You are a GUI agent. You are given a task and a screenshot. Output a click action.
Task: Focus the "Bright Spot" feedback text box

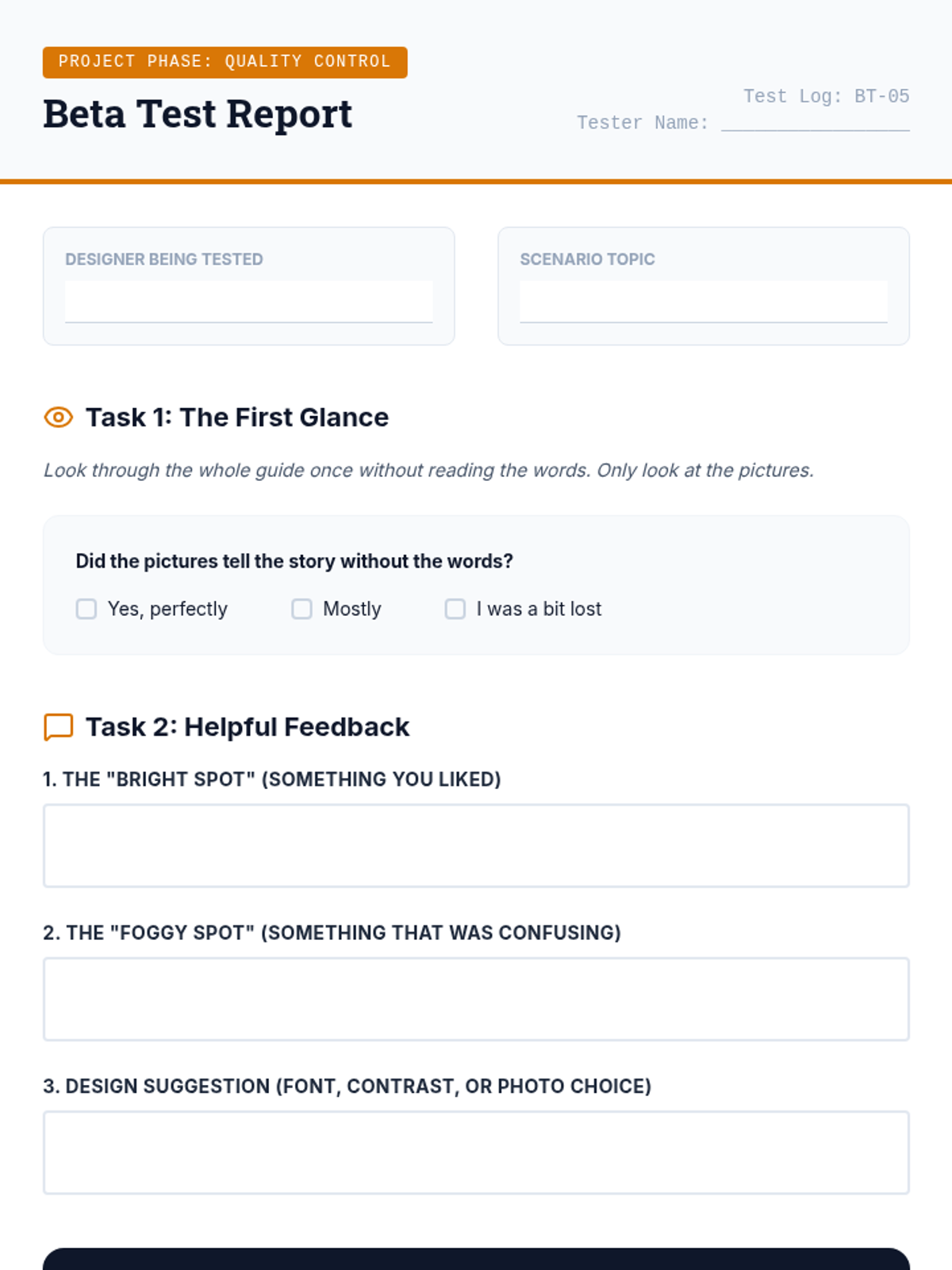(x=476, y=845)
